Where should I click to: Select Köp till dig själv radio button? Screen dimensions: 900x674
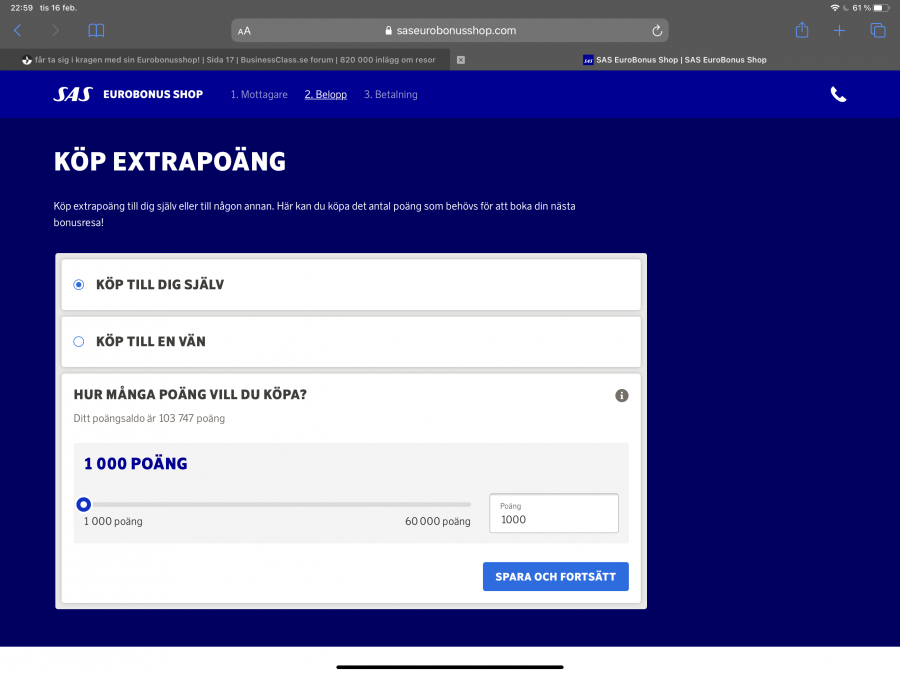click(79, 285)
